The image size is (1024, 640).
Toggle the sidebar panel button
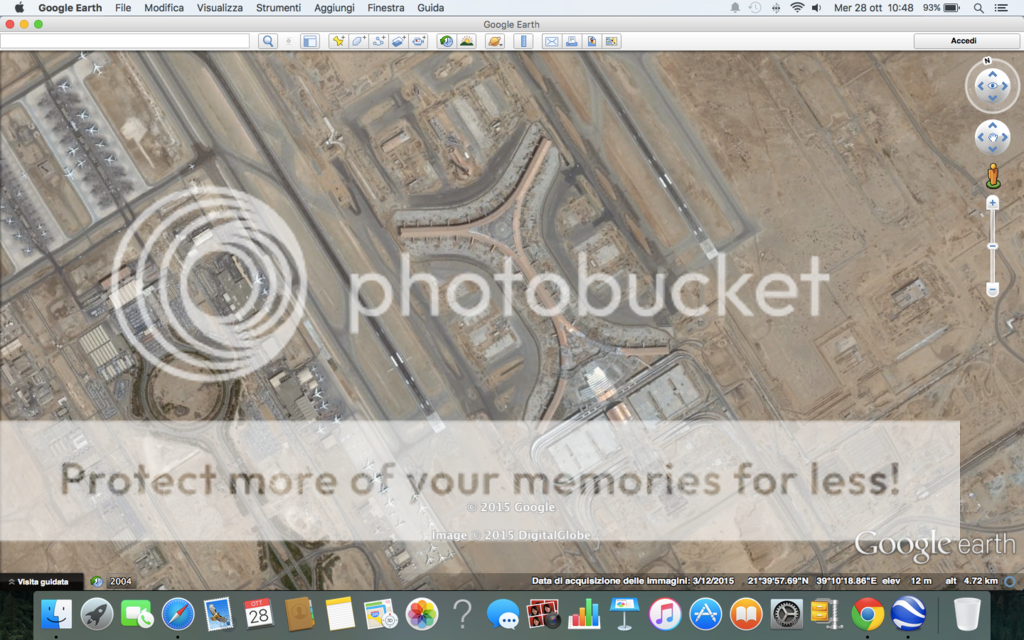pos(310,41)
